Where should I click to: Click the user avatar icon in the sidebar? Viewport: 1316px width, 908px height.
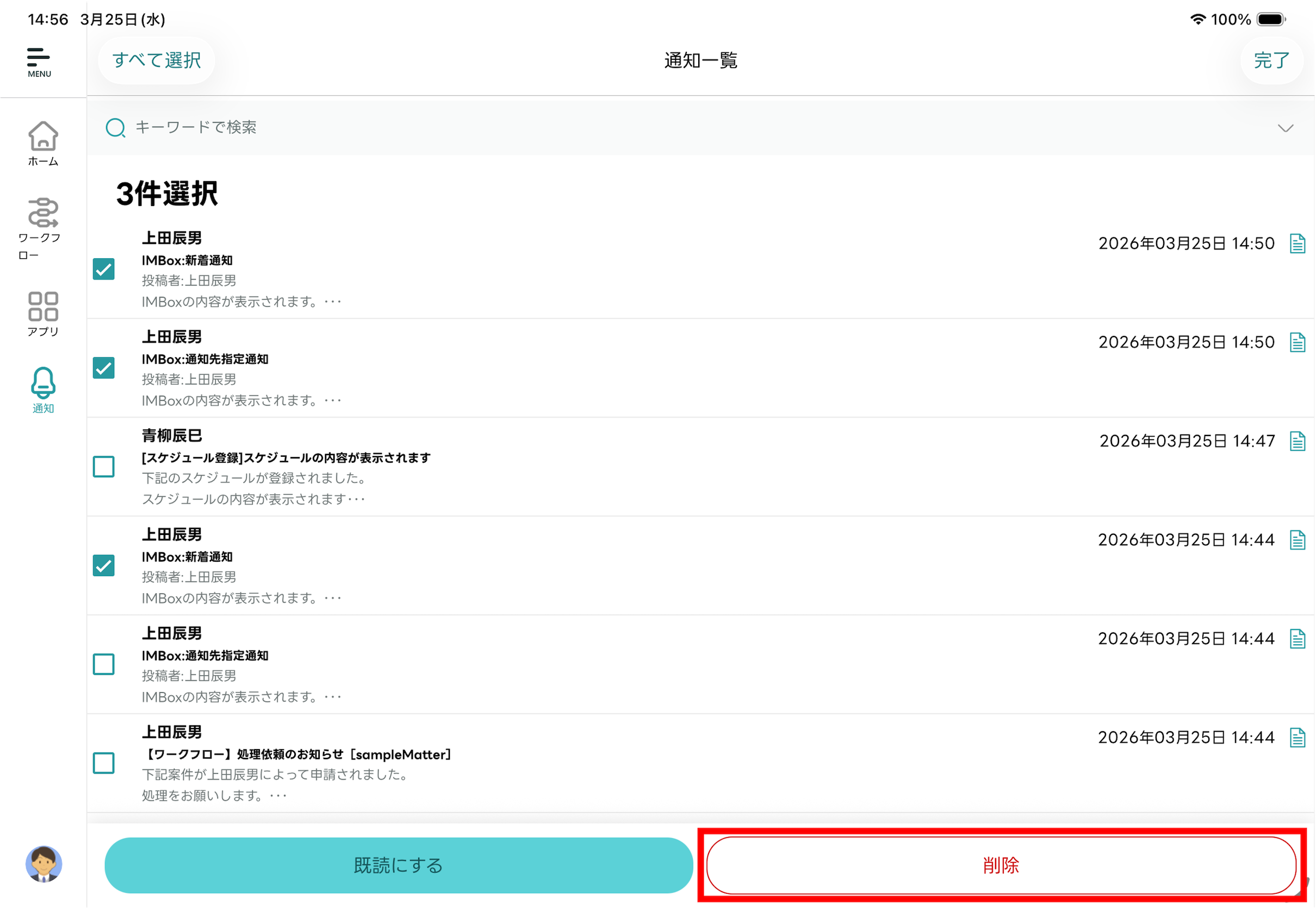point(44,863)
